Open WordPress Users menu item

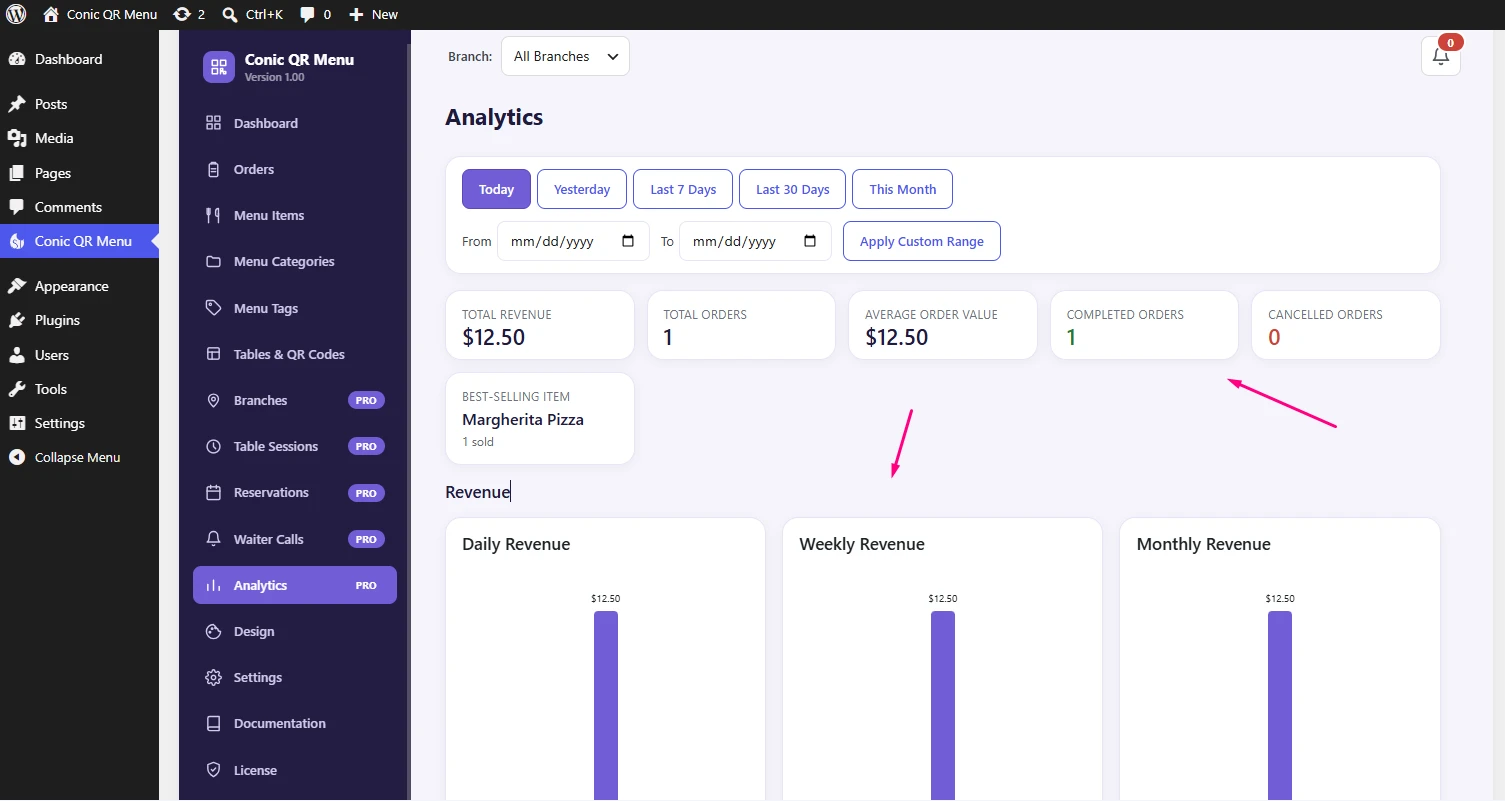click(79, 355)
